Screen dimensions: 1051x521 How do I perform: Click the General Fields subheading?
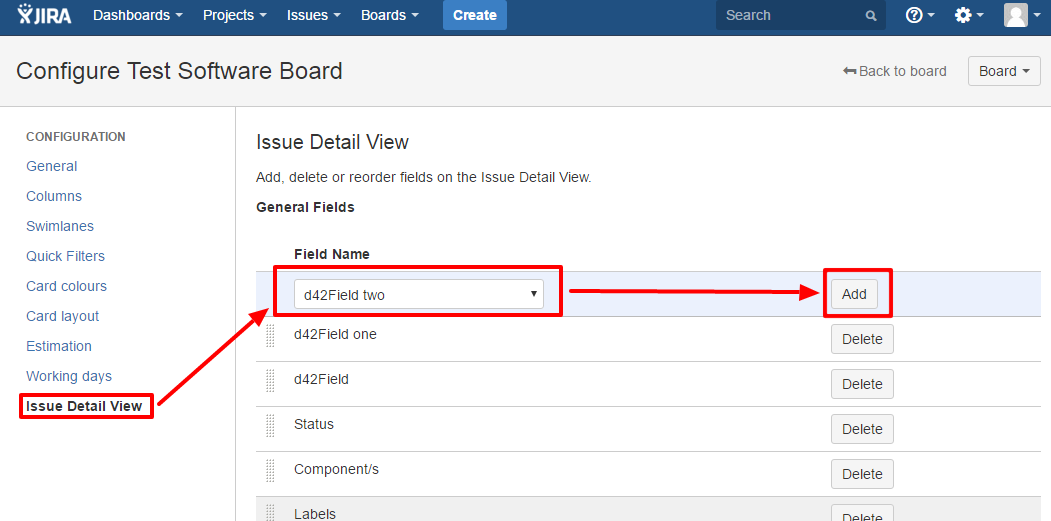point(305,207)
